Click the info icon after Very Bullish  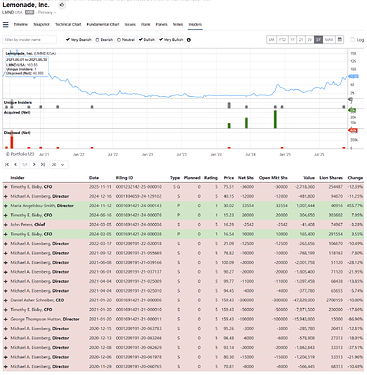coord(189,40)
